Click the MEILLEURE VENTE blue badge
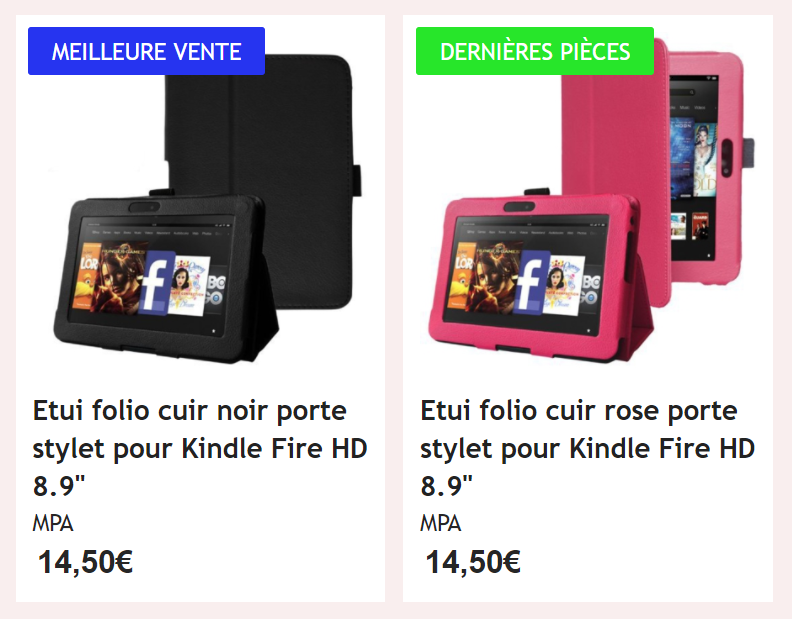The image size is (792, 619). [146, 51]
